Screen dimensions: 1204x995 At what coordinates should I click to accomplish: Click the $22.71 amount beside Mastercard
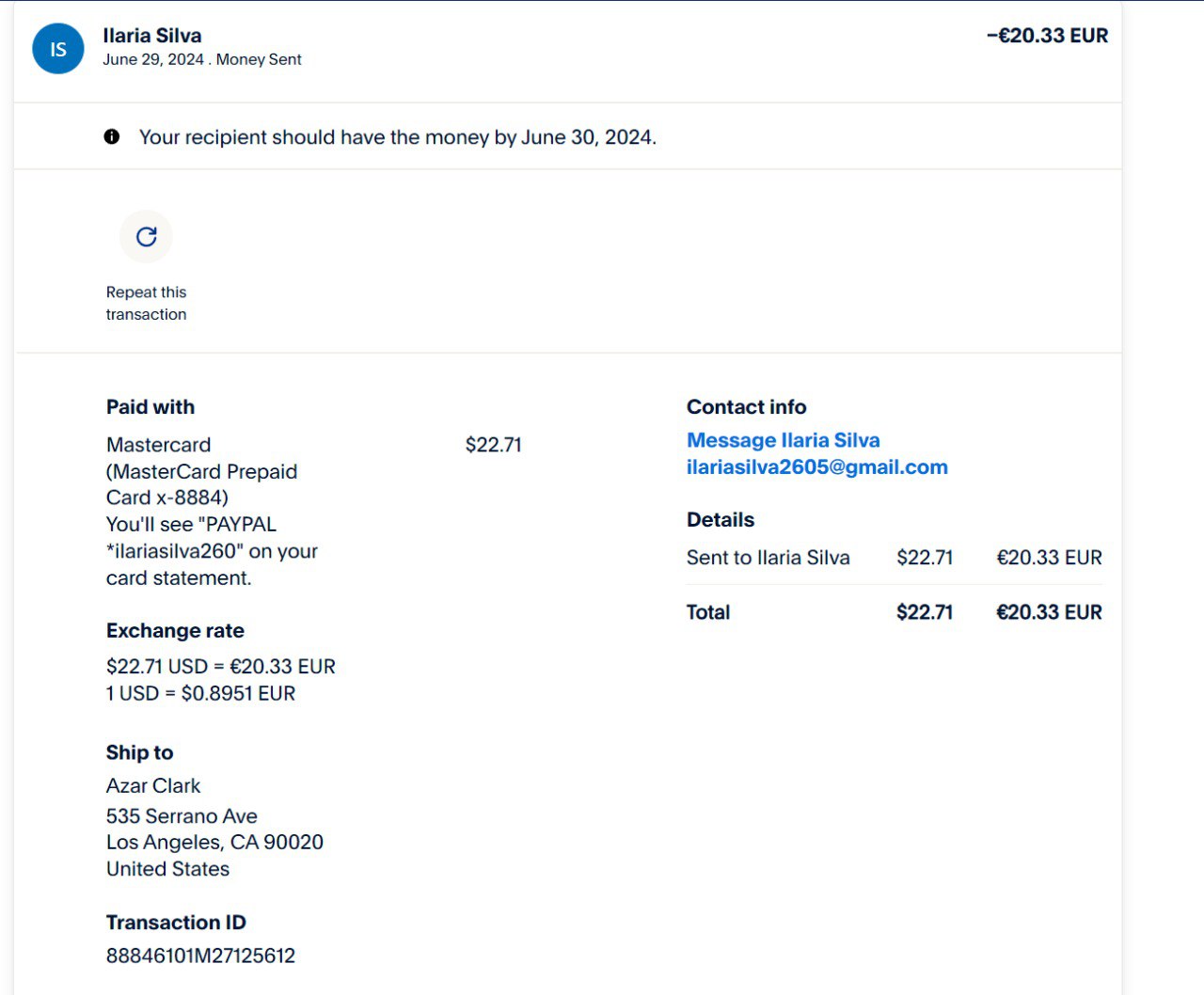[493, 445]
